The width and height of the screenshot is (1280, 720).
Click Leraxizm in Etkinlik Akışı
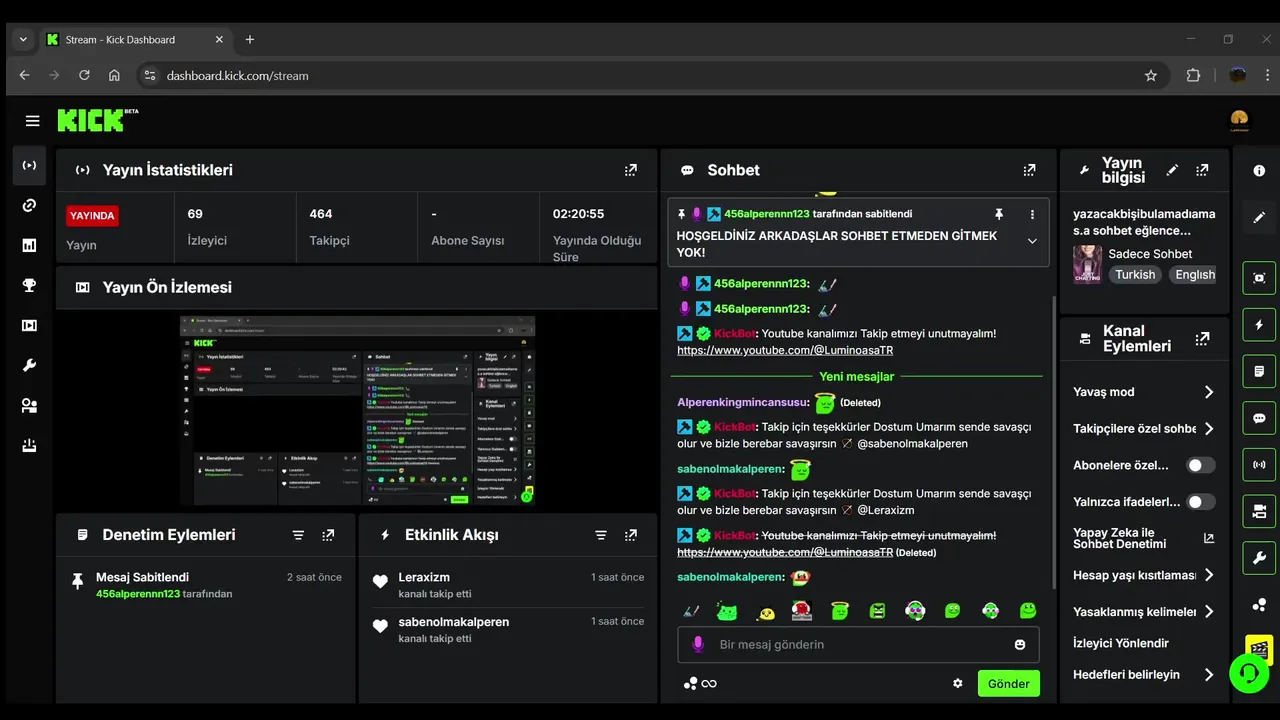tap(424, 577)
